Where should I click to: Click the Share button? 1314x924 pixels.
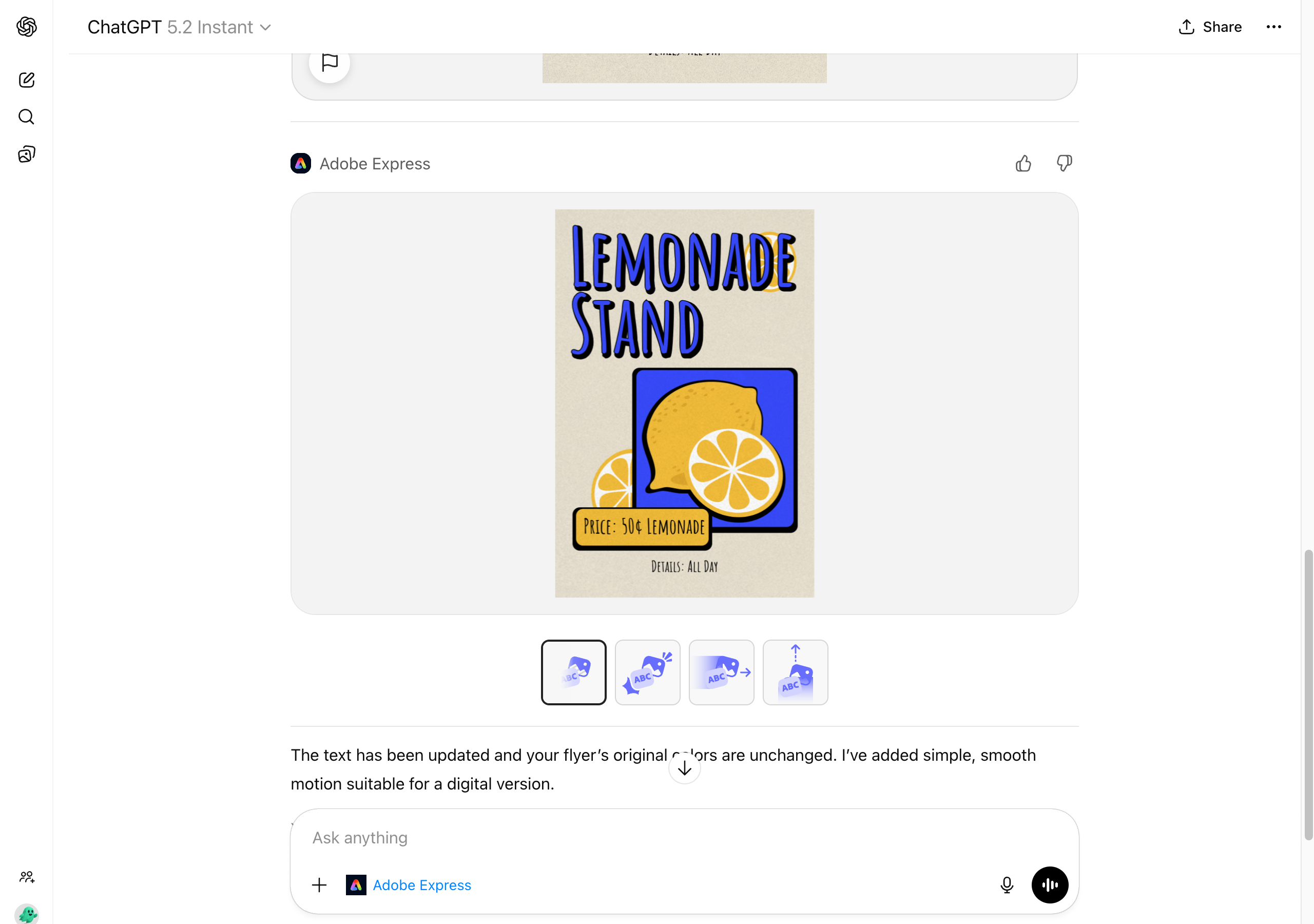(x=1209, y=27)
